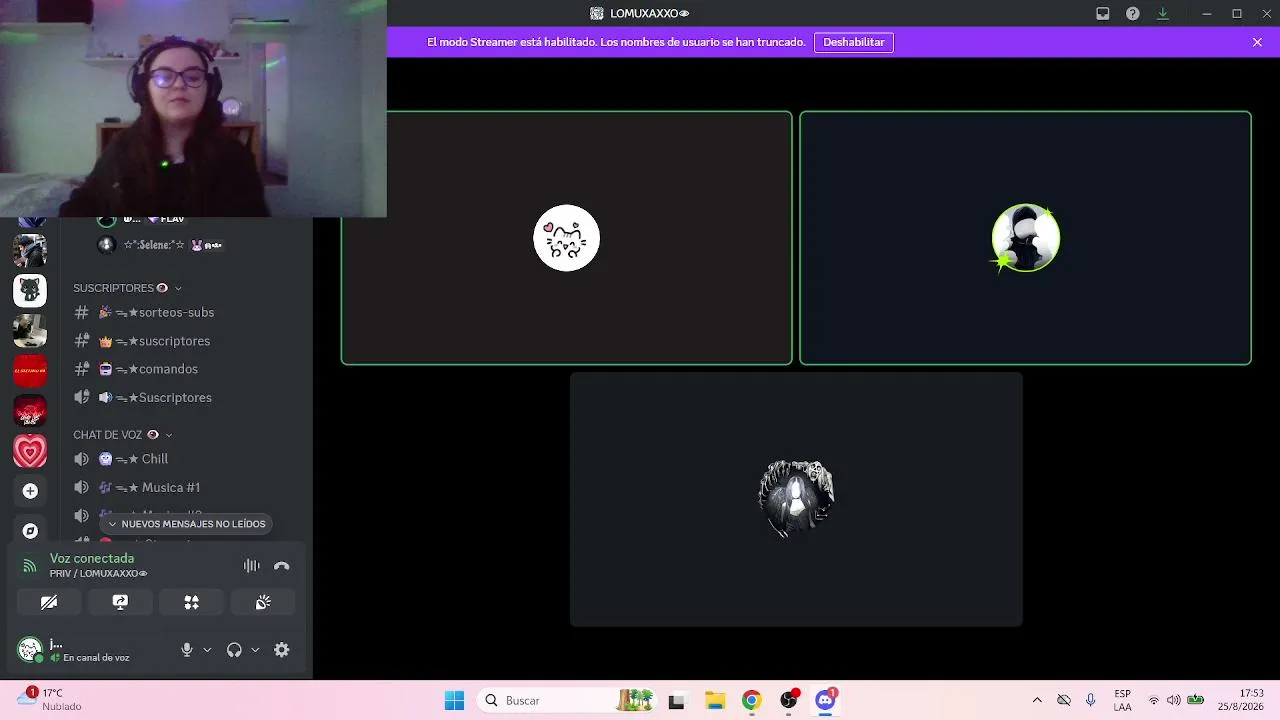Toggle noise suppression waveform icon

(251, 566)
